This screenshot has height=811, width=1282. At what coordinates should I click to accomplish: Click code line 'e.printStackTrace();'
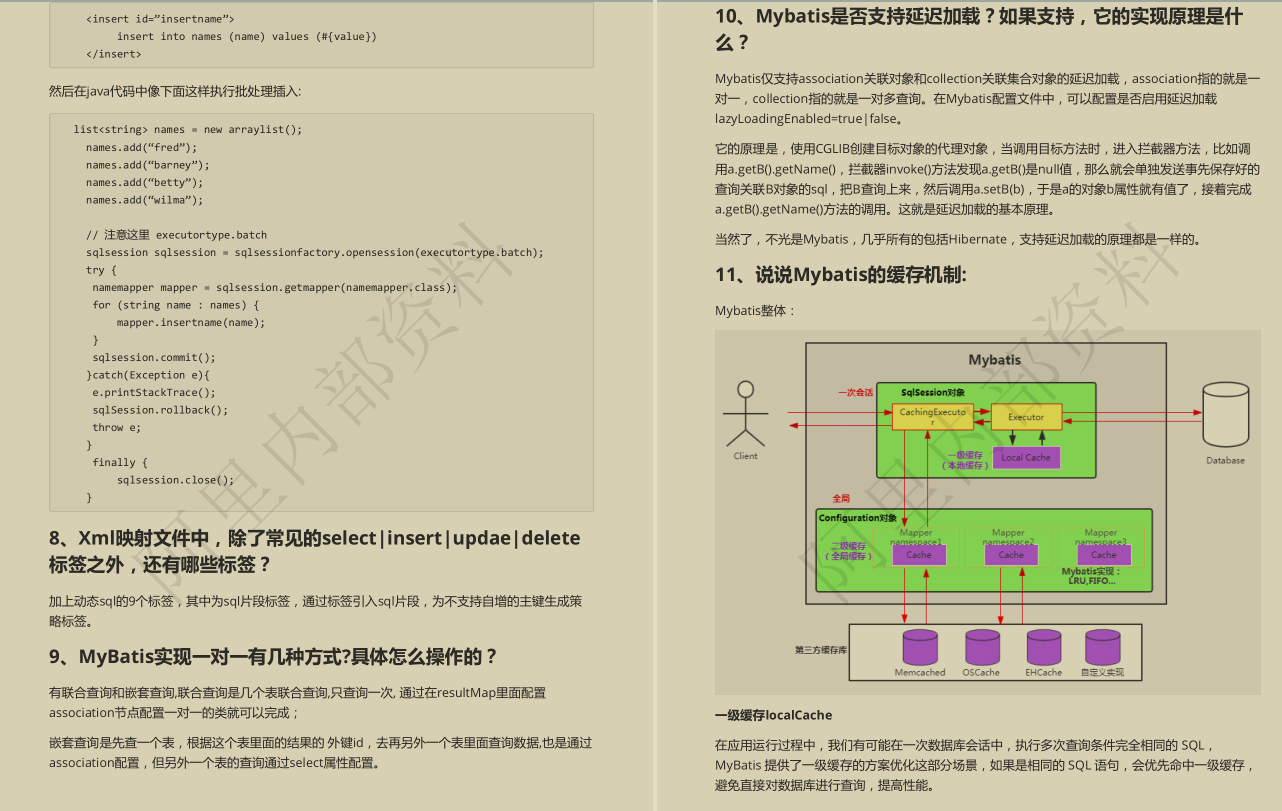point(154,392)
